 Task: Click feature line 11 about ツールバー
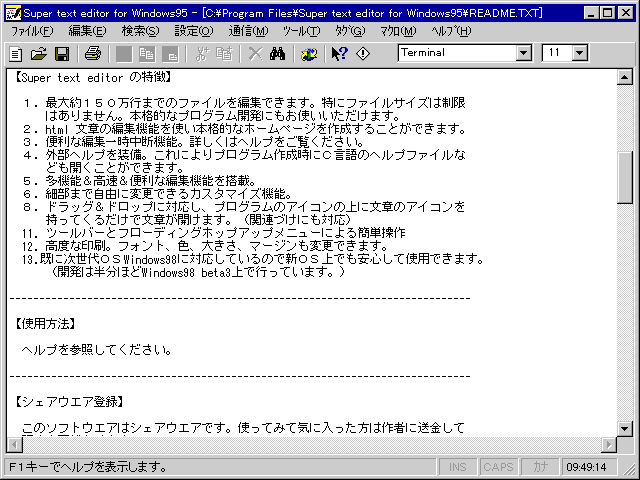214,233
